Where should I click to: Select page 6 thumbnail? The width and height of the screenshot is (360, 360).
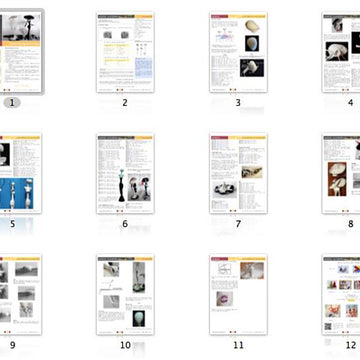(125, 173)
